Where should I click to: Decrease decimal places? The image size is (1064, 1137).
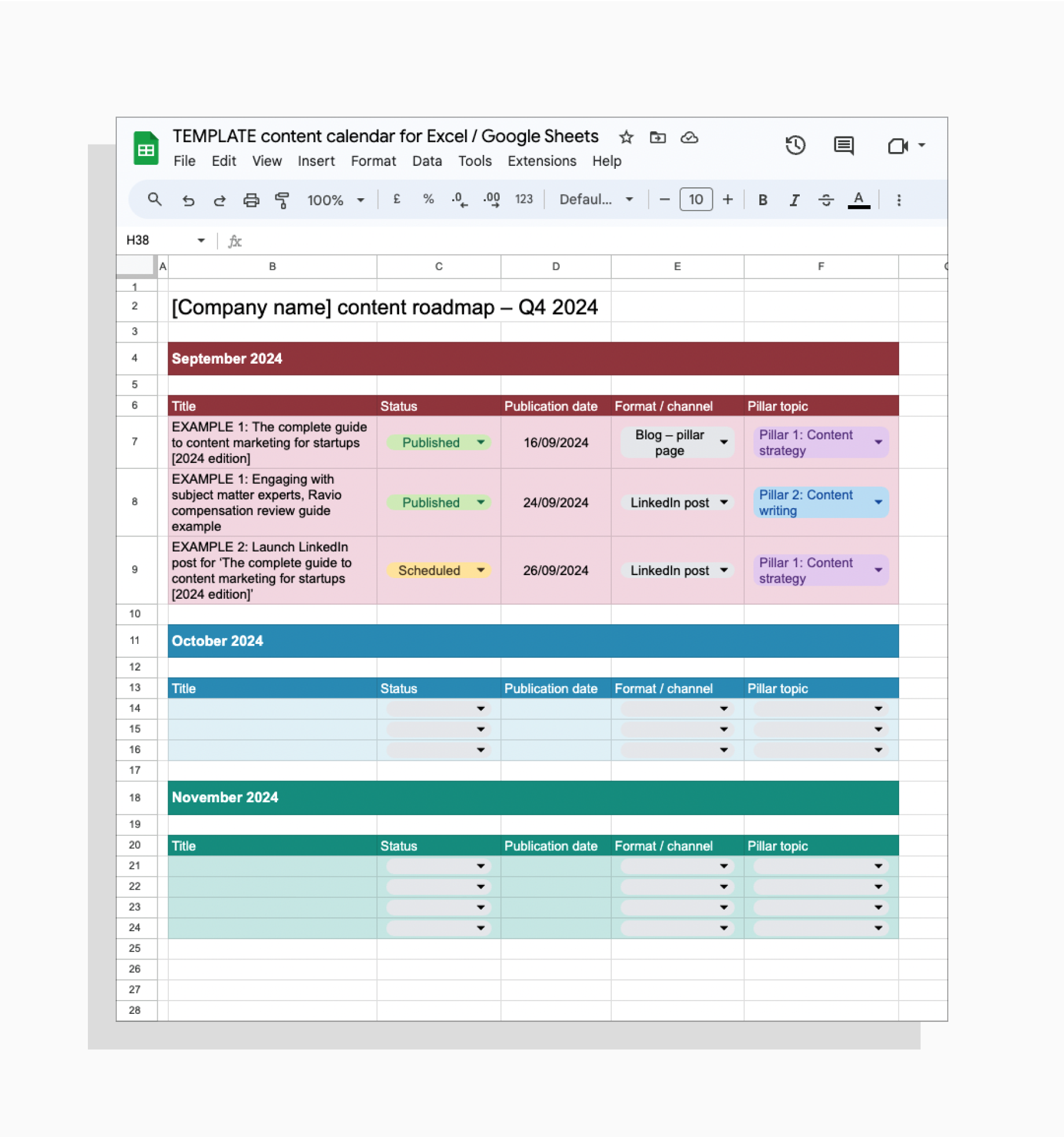(459, 199)
